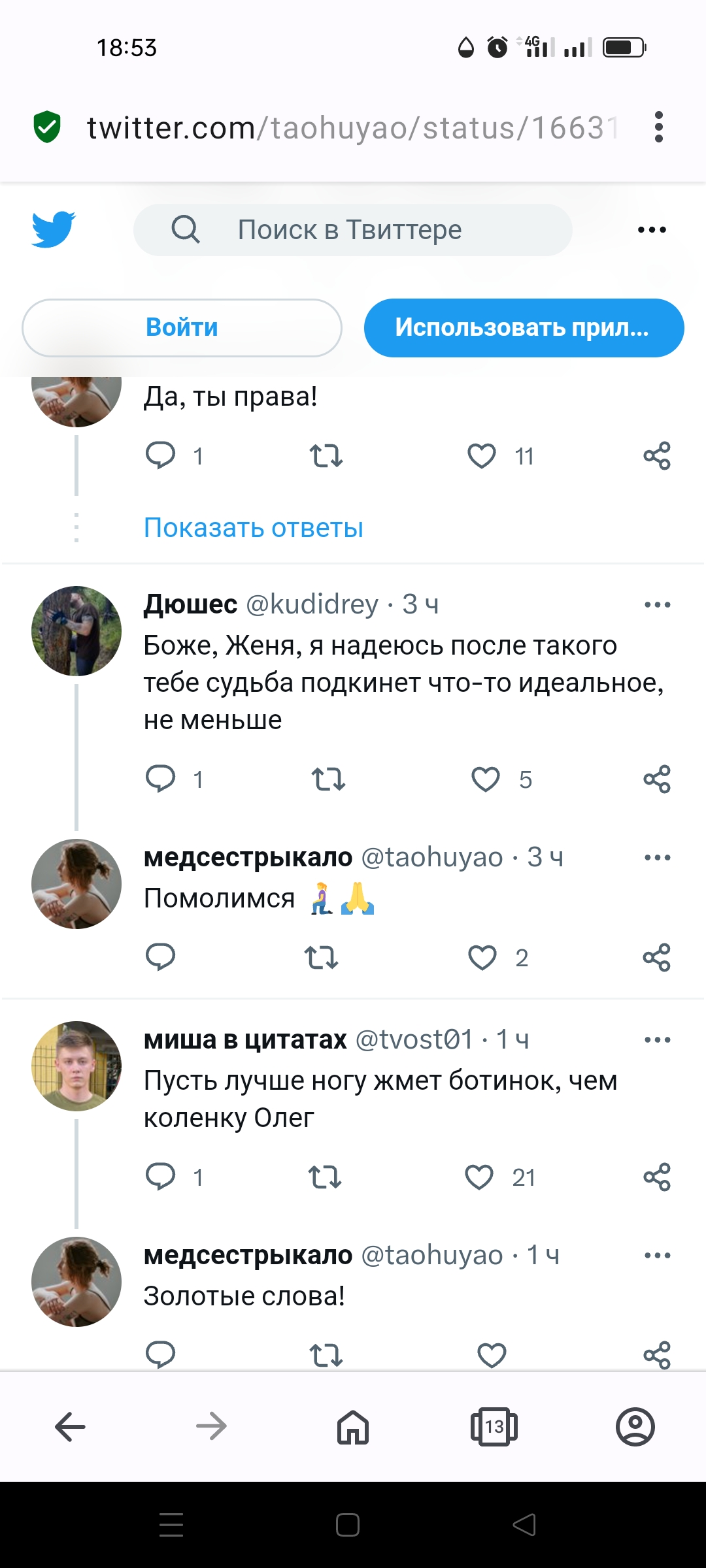Screen dimensions: 706x1568
Task: Navigate back with the browser arrow
Action: tap(71, 1427)
